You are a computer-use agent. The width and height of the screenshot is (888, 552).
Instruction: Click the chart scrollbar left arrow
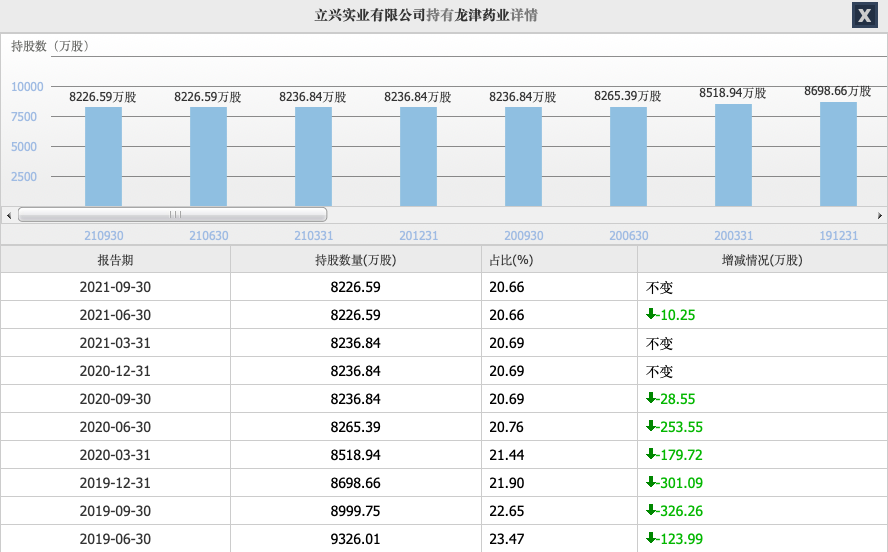9,215
